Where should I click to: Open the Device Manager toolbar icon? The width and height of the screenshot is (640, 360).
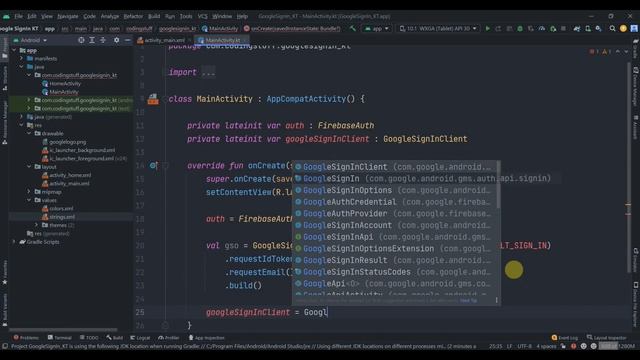(x=588, y=29)
